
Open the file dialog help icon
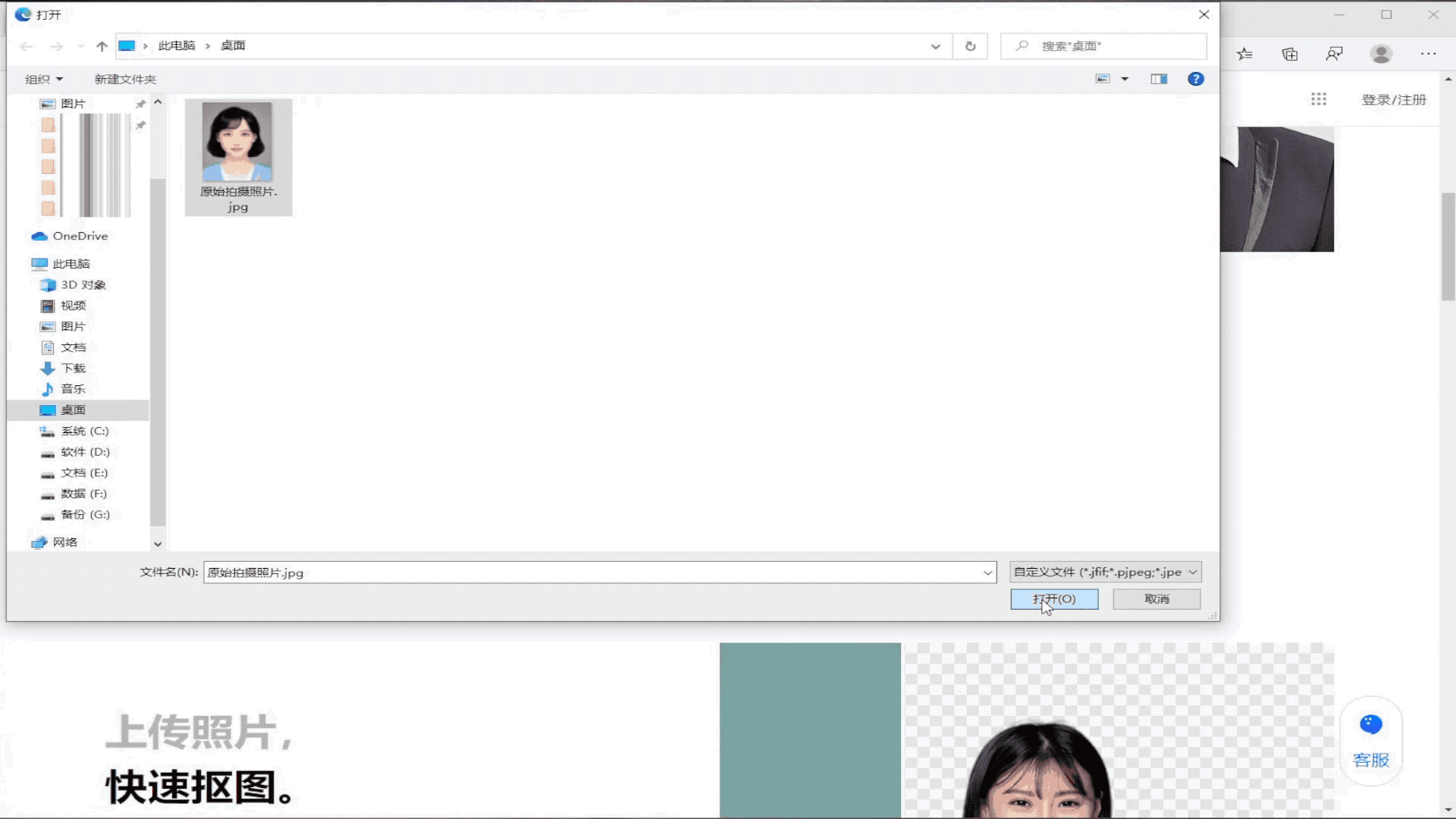click(x=1195, y=79)
